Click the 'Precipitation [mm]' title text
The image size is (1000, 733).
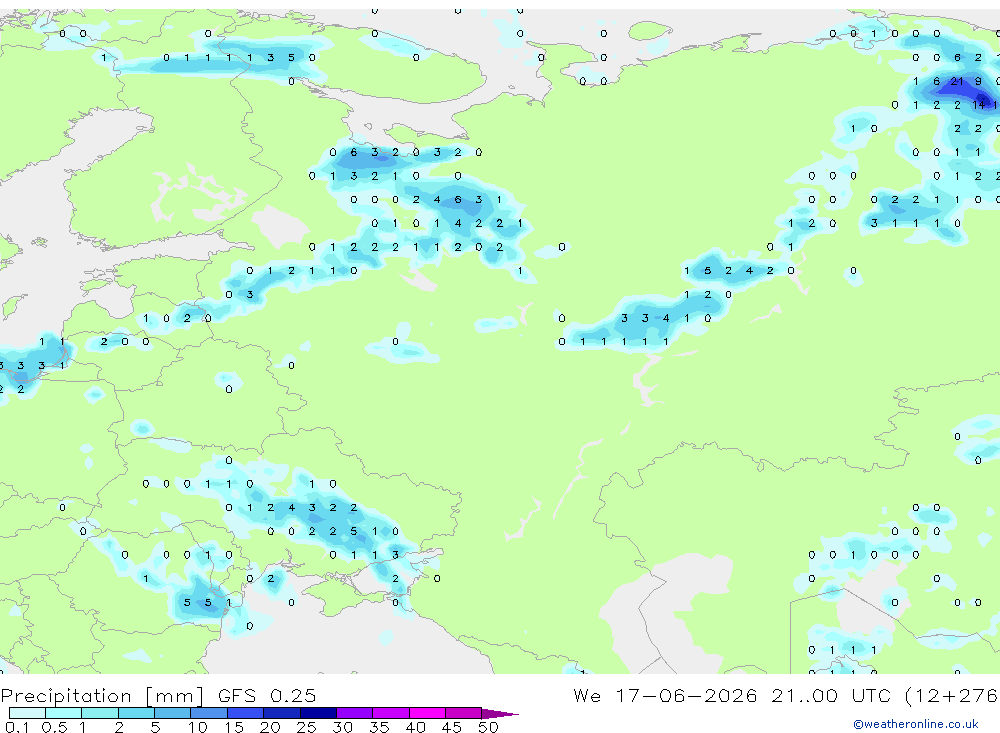[102, 696]
